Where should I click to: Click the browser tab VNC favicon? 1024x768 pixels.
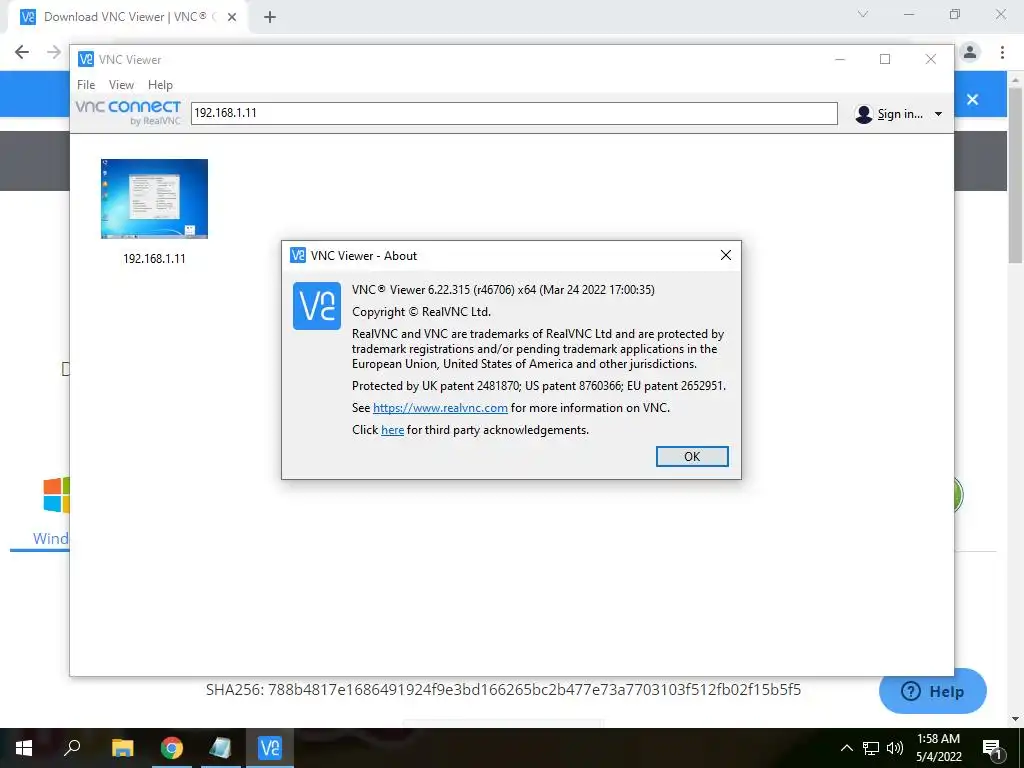coord(27,17)
